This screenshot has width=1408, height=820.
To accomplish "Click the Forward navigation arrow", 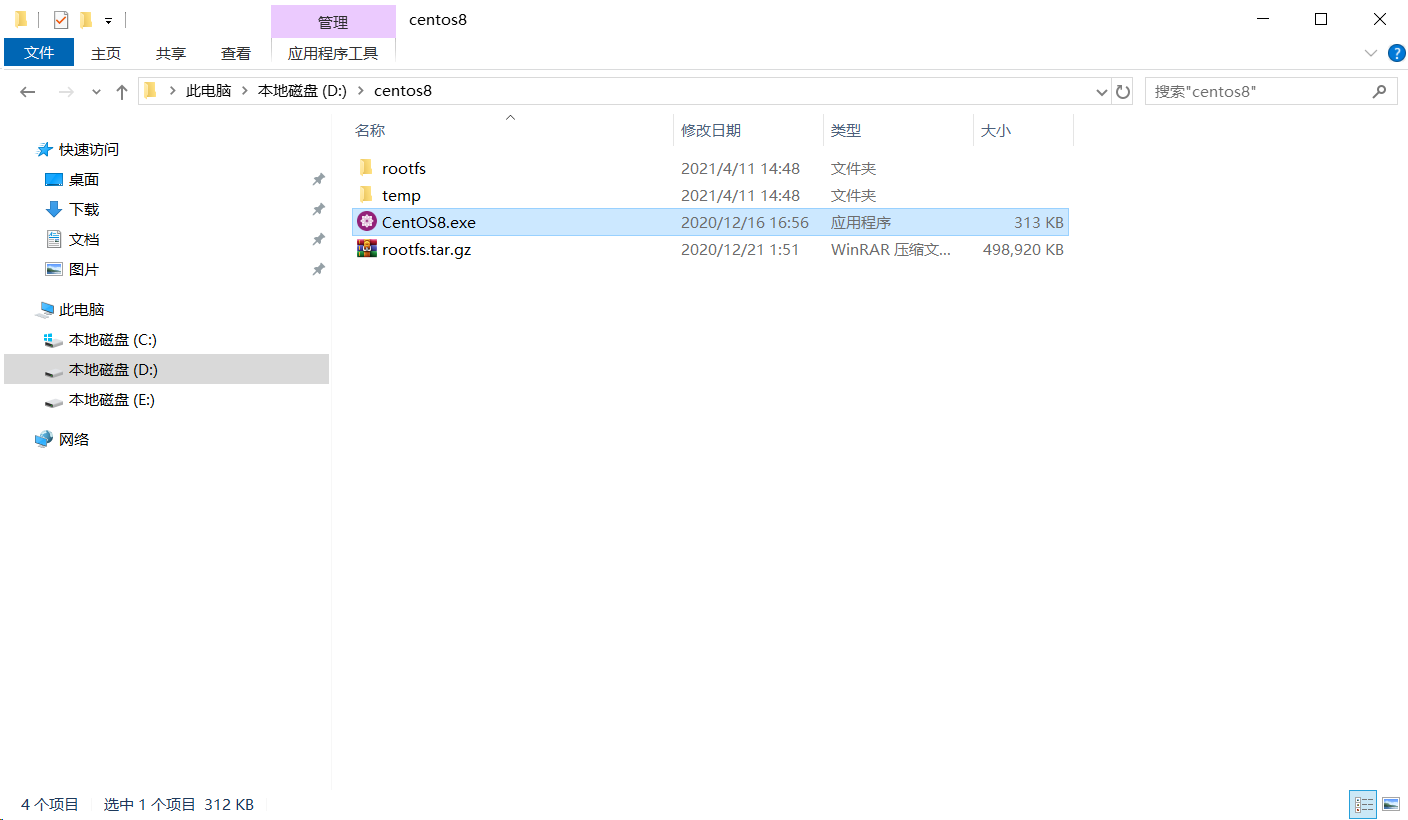I will coord(66,91).
